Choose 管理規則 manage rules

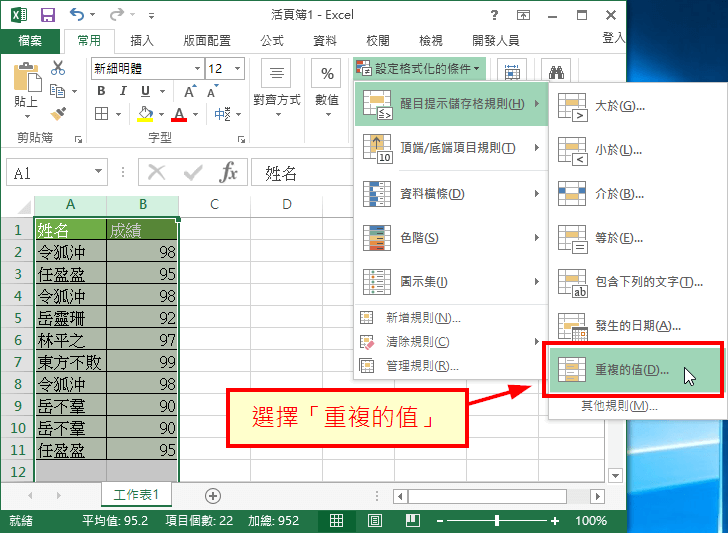pyautogui.click(x=451, y=366)
